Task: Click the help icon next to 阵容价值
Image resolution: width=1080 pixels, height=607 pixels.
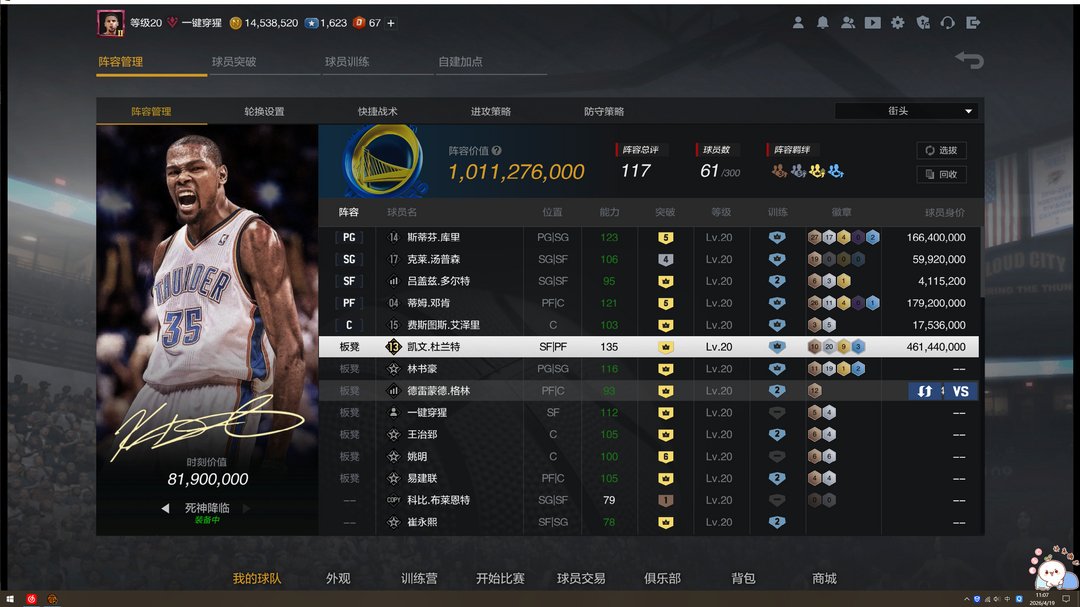Action: pos(497,151)
